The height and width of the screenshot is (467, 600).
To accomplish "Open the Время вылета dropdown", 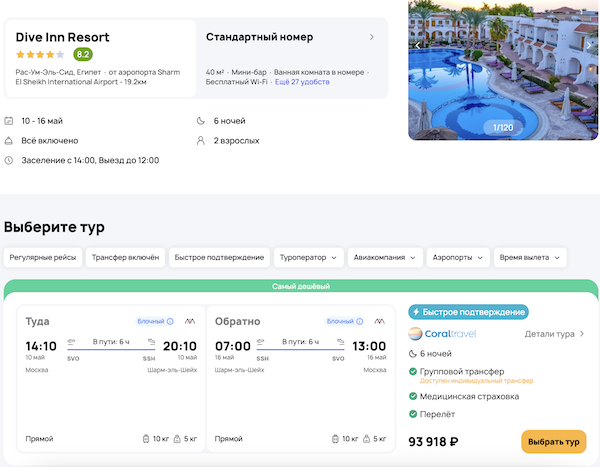I will pyautogui.click(x=530, y=257).
